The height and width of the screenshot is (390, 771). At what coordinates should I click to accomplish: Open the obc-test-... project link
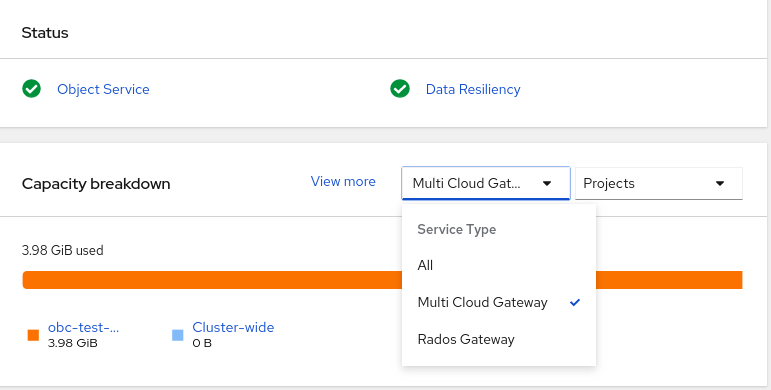pyautogui.click(x=83, y=327)
